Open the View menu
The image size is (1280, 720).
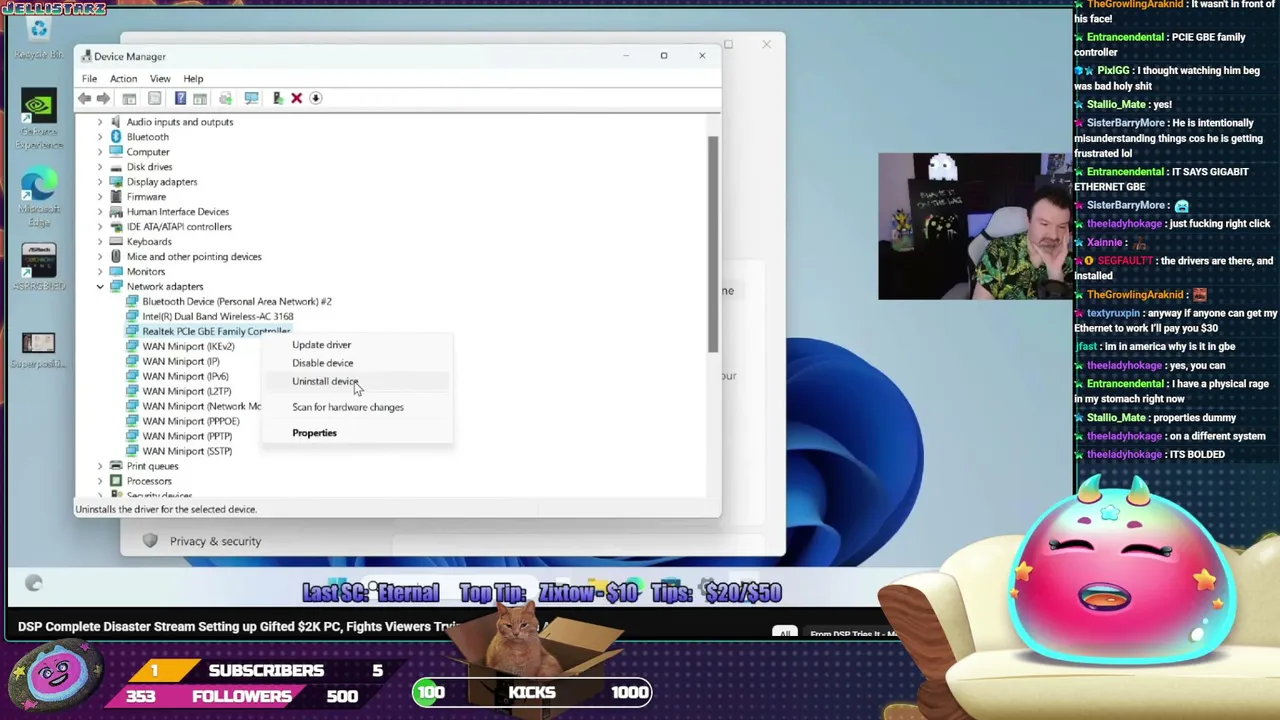pos(160,79)
